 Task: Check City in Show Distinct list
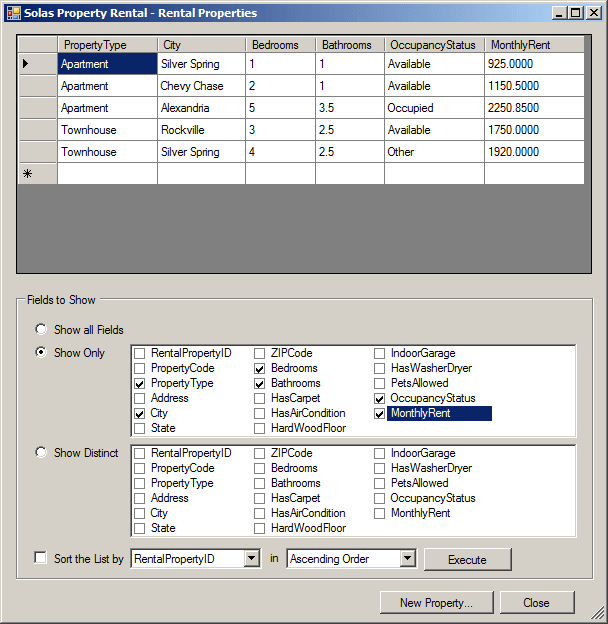pos(139,513)
